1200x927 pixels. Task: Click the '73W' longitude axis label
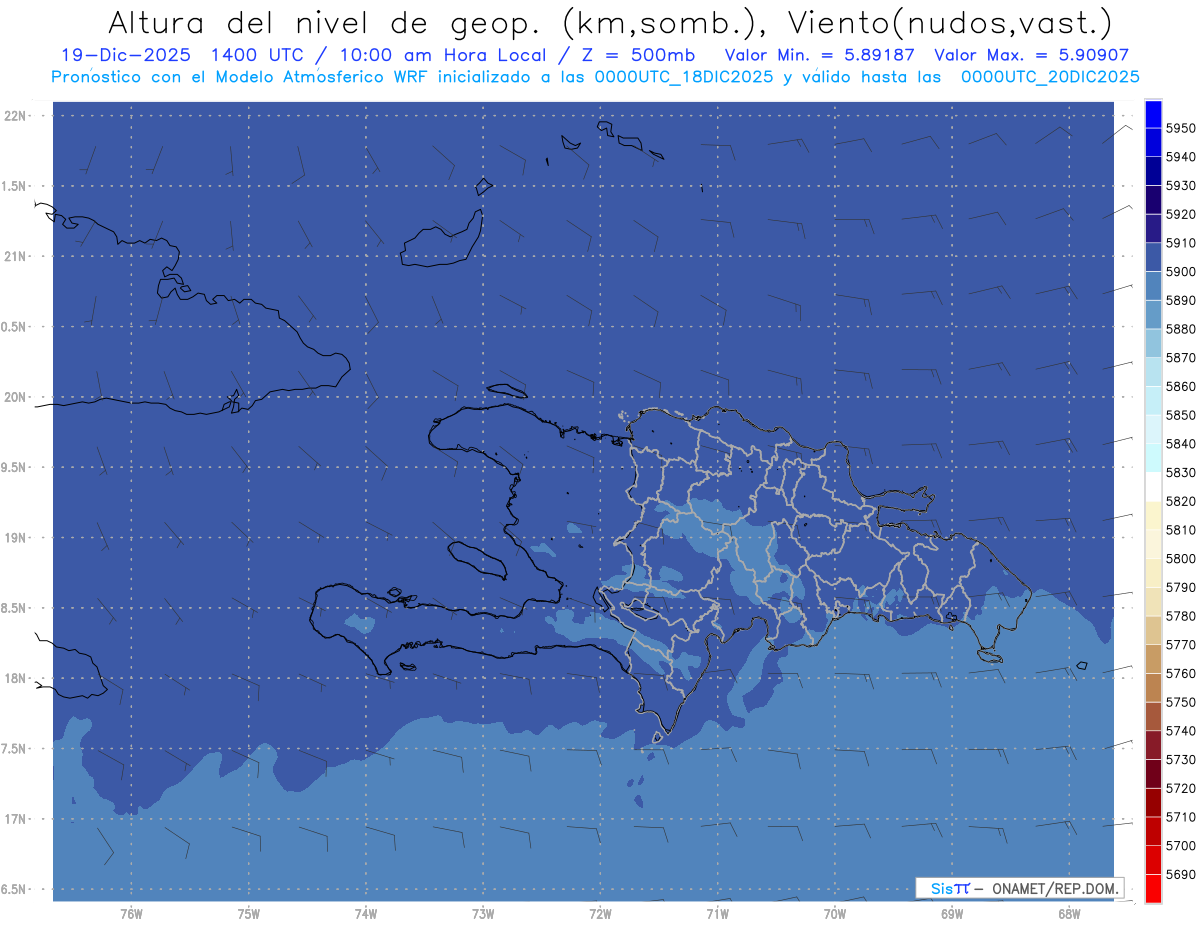[483, 913]
